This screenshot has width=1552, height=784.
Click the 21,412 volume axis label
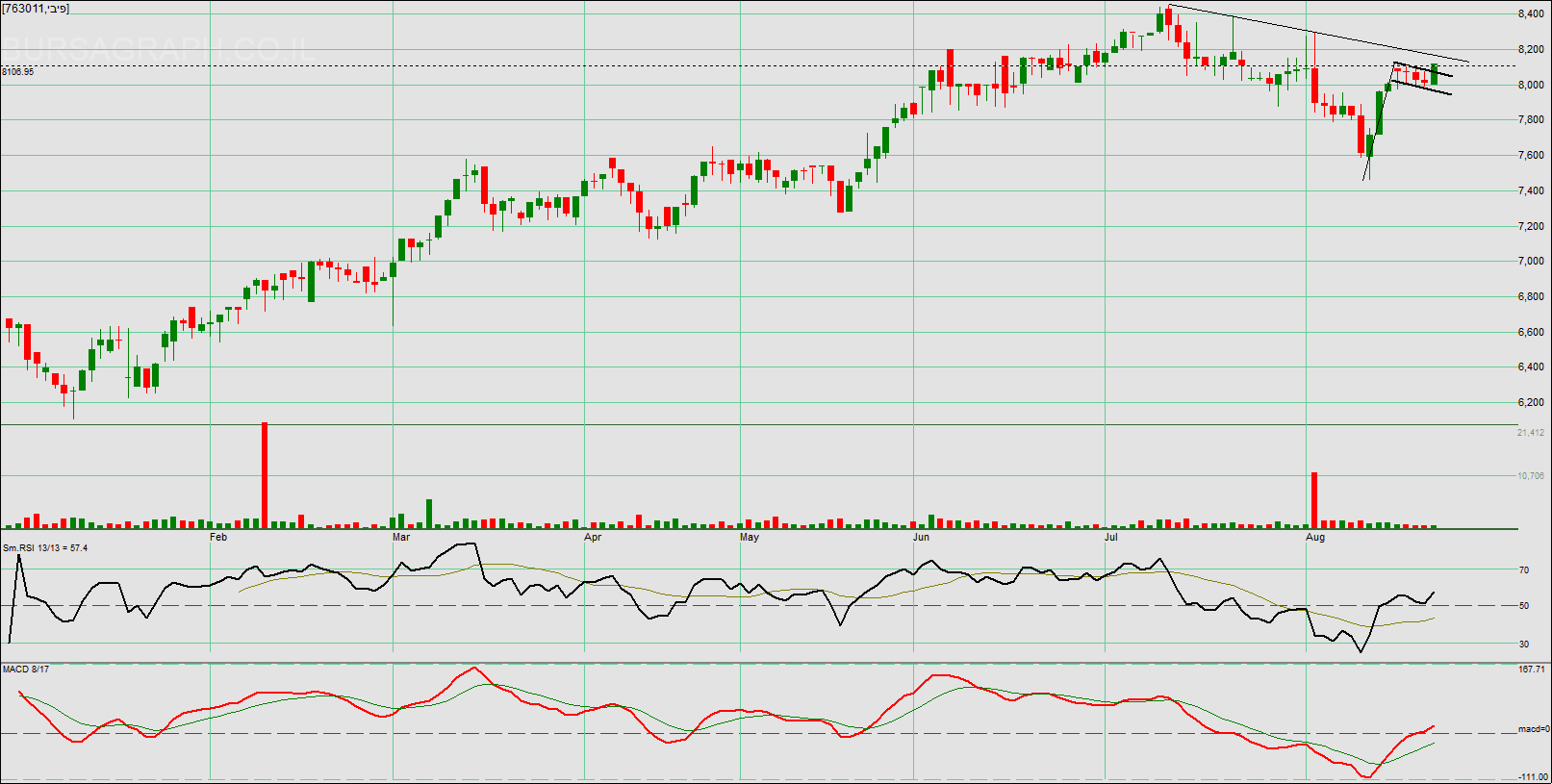tap(1530, 433)
